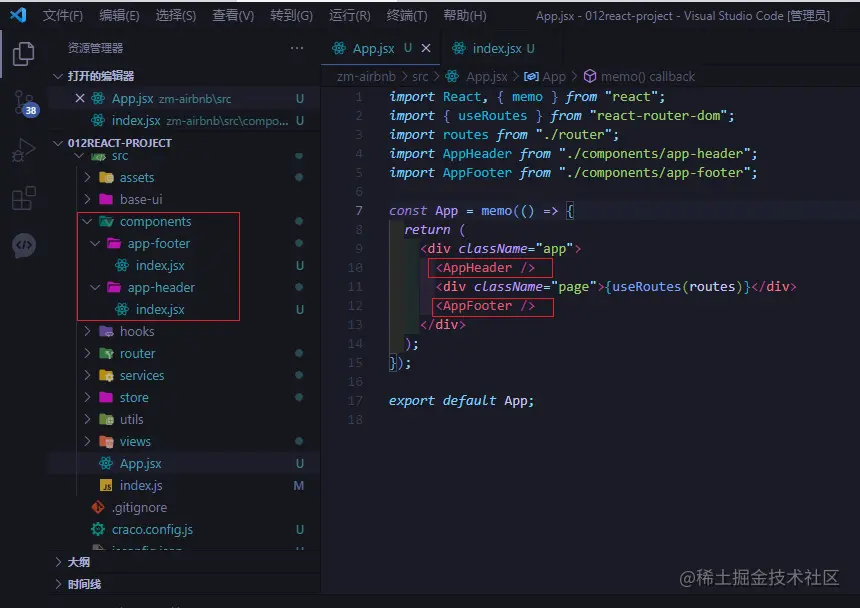Open the 运行(R) menu
Image resolution: width=860 pixels, height=608 pixels.
point(349,15)
